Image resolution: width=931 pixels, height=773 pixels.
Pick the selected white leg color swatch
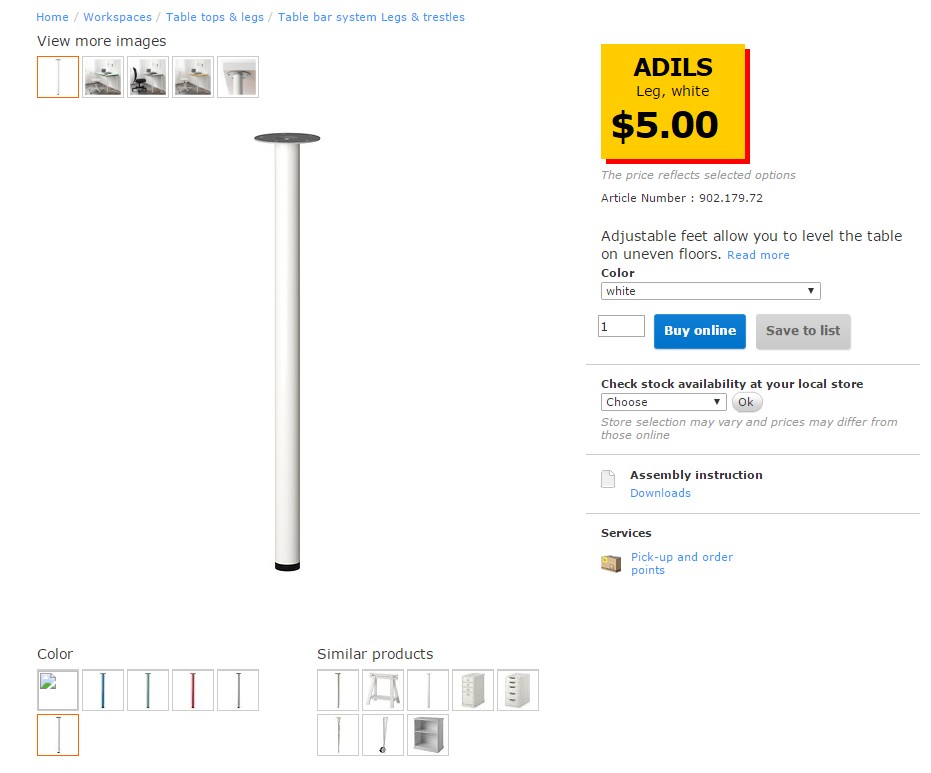click(58, 735)
